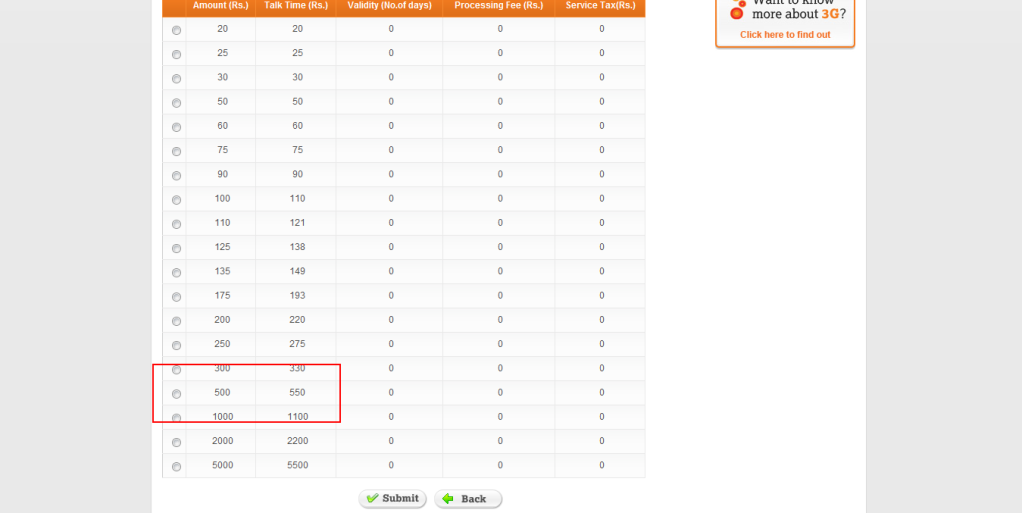
Task: Open the 'Click here to find out' link
Action: pyautogui.click(x=785, y=35)
